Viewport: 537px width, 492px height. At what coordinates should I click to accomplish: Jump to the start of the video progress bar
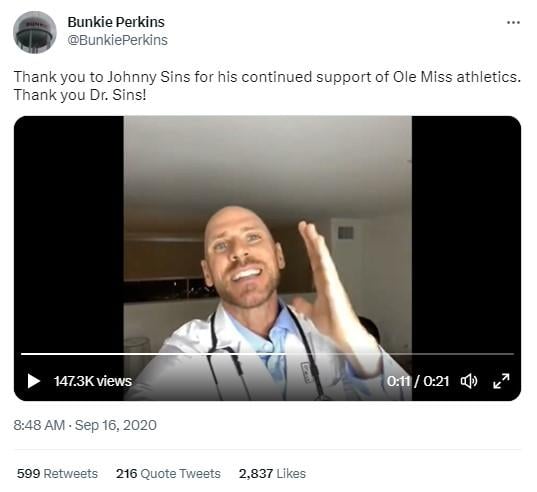[x=22, y=354]
